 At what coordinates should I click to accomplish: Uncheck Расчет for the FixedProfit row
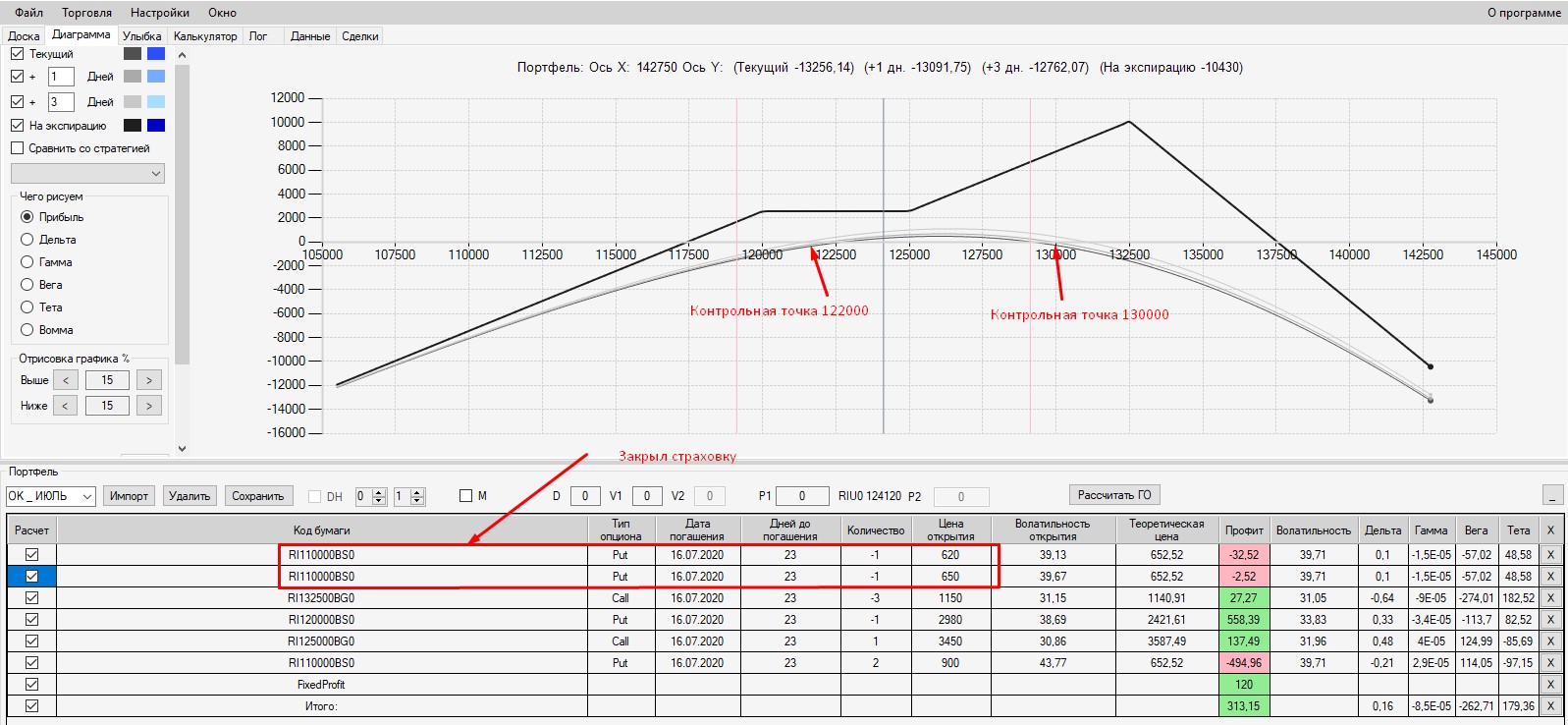point(31,685)
